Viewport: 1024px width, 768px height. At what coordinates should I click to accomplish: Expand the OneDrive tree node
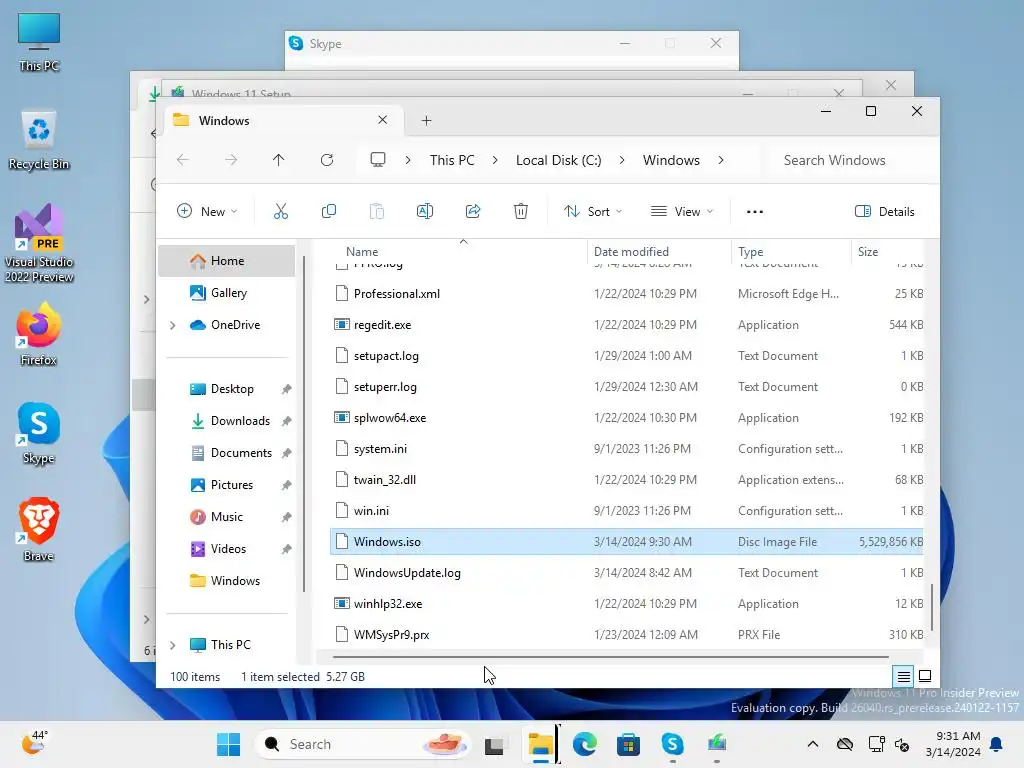[x=172, y=325]
